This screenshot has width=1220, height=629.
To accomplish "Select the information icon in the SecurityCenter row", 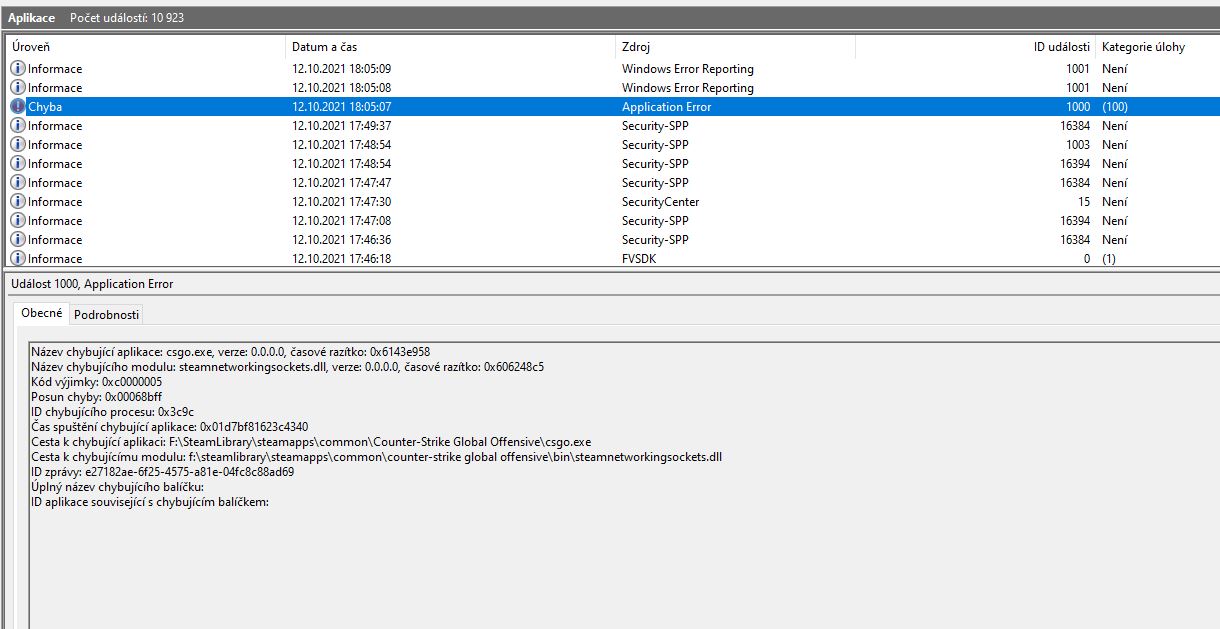I will pyautogui.click(x=18, y=202).
